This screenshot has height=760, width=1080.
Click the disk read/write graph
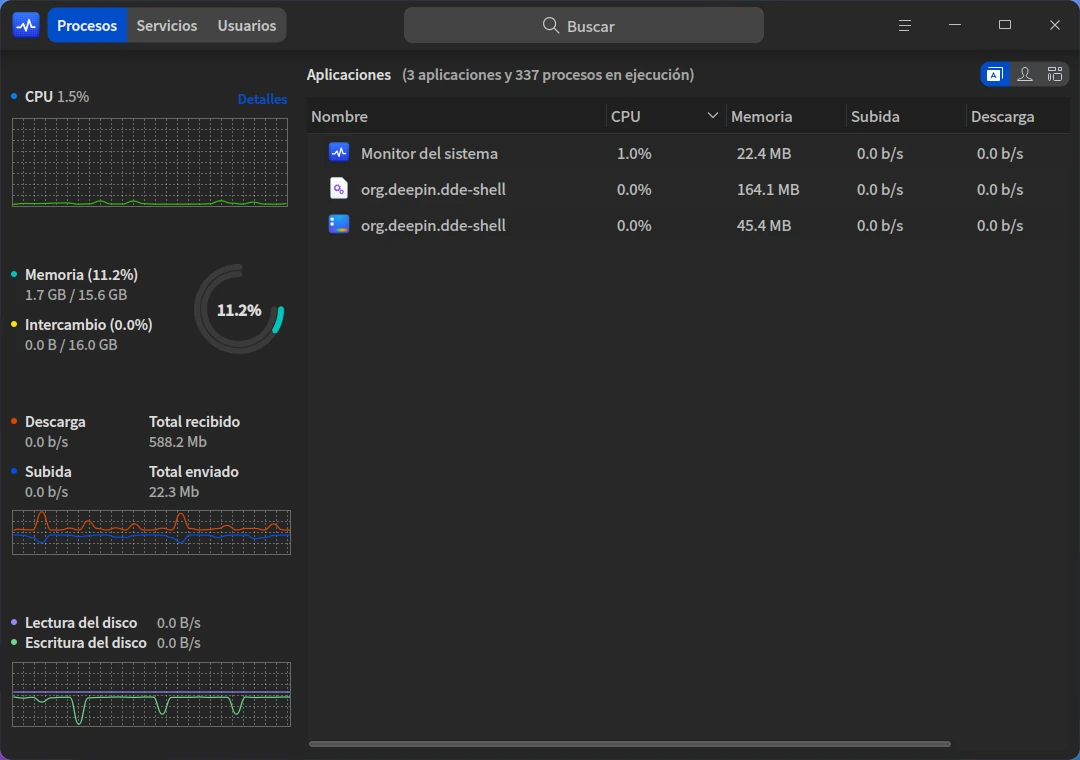click(152, 694)
